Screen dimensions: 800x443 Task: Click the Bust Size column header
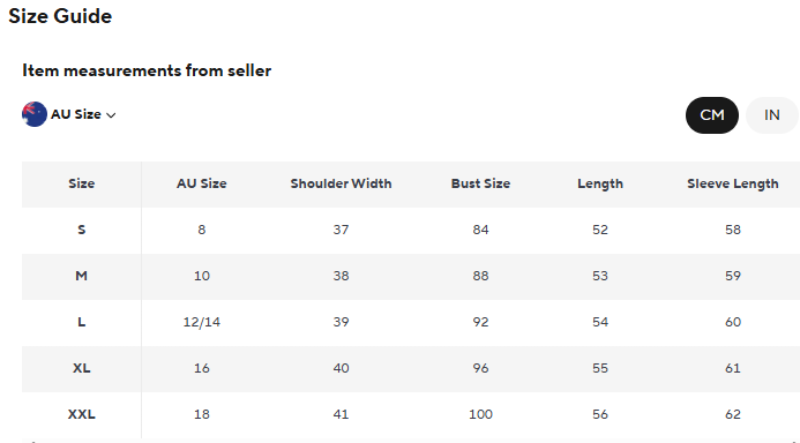click(x=481, y=184)
